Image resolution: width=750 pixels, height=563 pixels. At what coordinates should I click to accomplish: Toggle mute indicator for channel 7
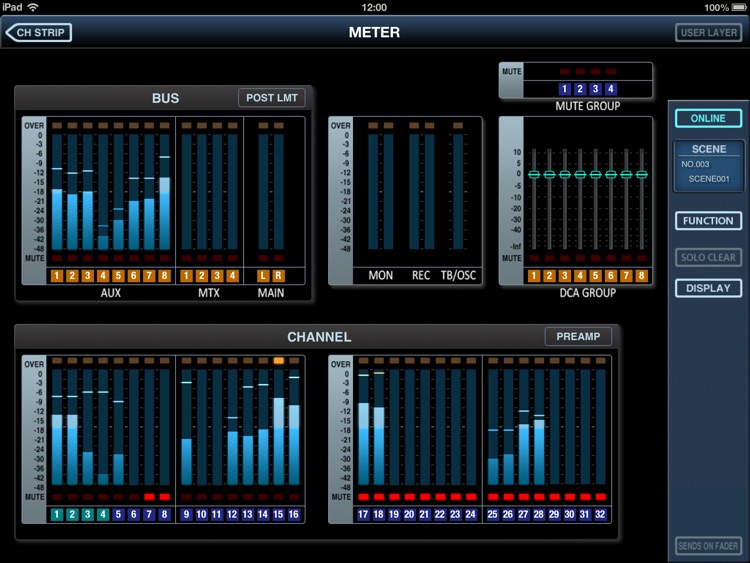click(149, 497)
